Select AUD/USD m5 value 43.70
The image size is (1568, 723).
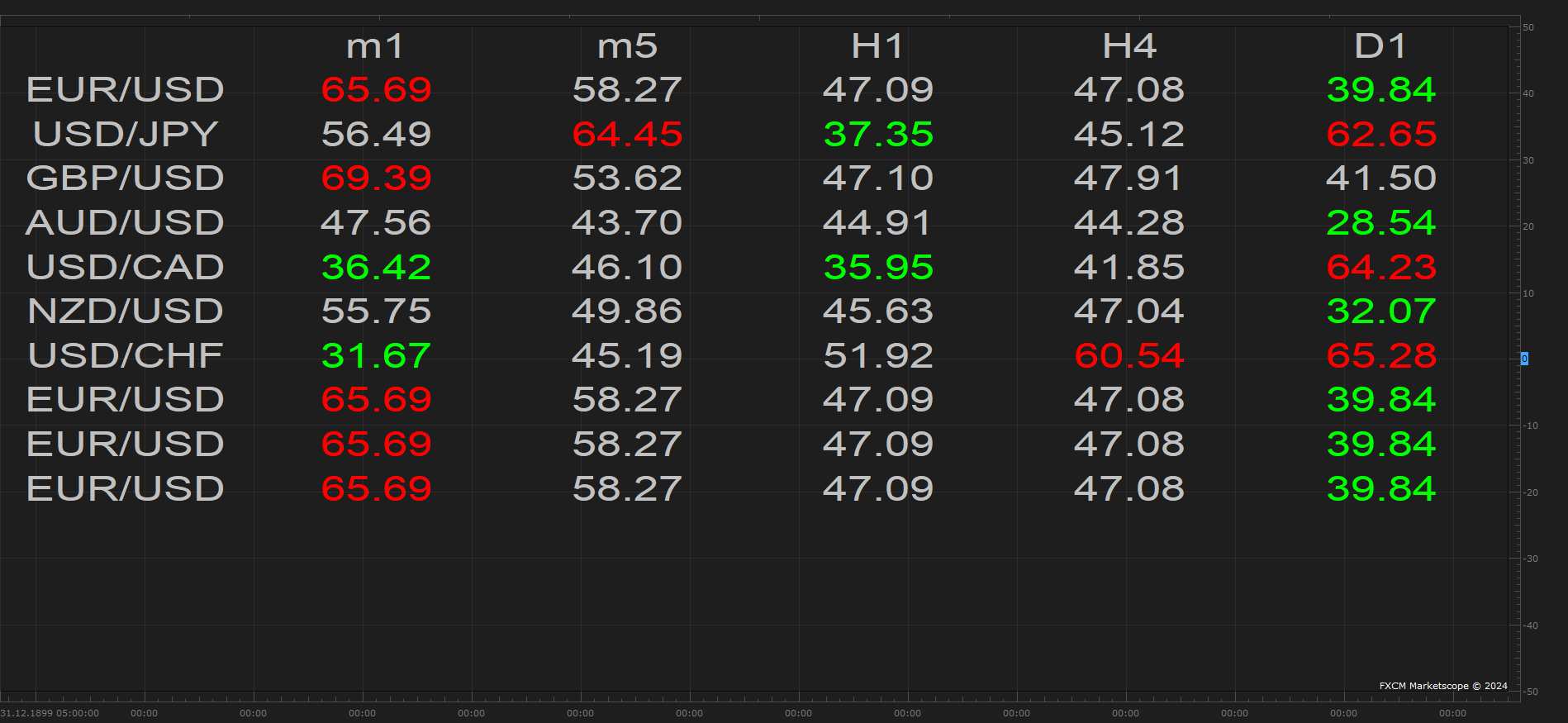628,223
